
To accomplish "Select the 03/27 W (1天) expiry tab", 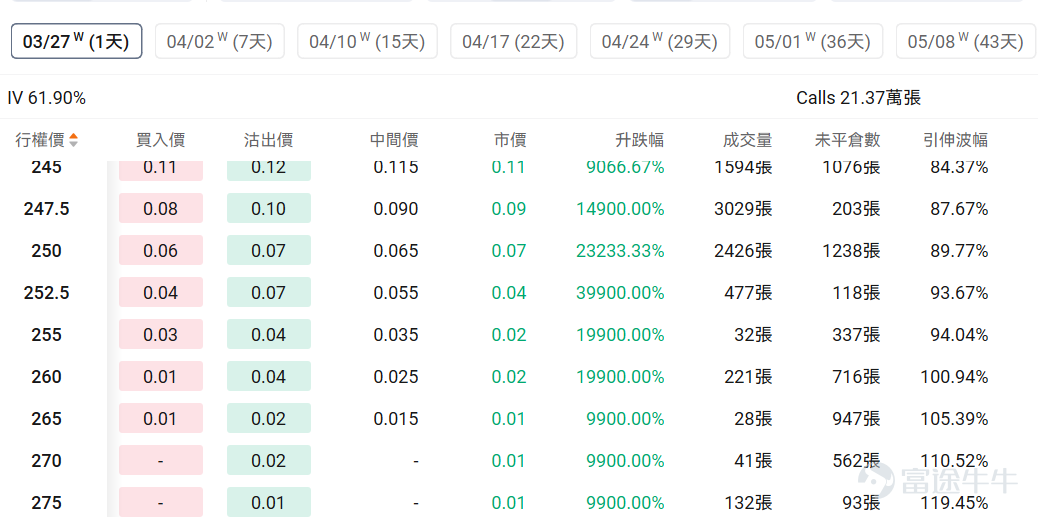I will coord(76,41).
